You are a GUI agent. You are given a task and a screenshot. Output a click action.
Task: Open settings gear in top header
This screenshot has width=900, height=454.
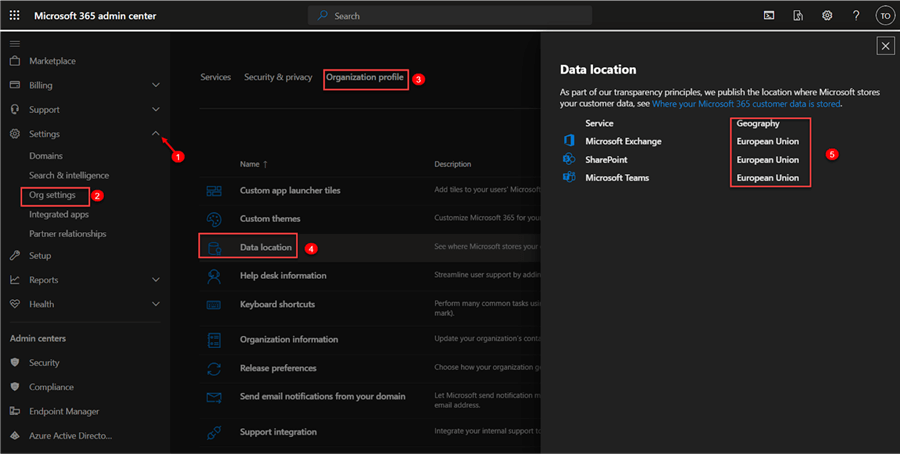point(827,15)
